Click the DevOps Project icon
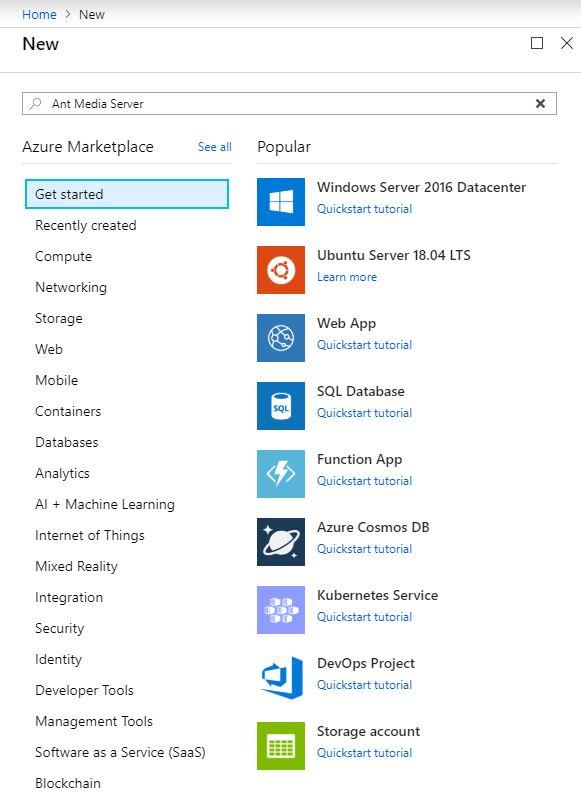 pyautogui.click(x=281, y=678)
